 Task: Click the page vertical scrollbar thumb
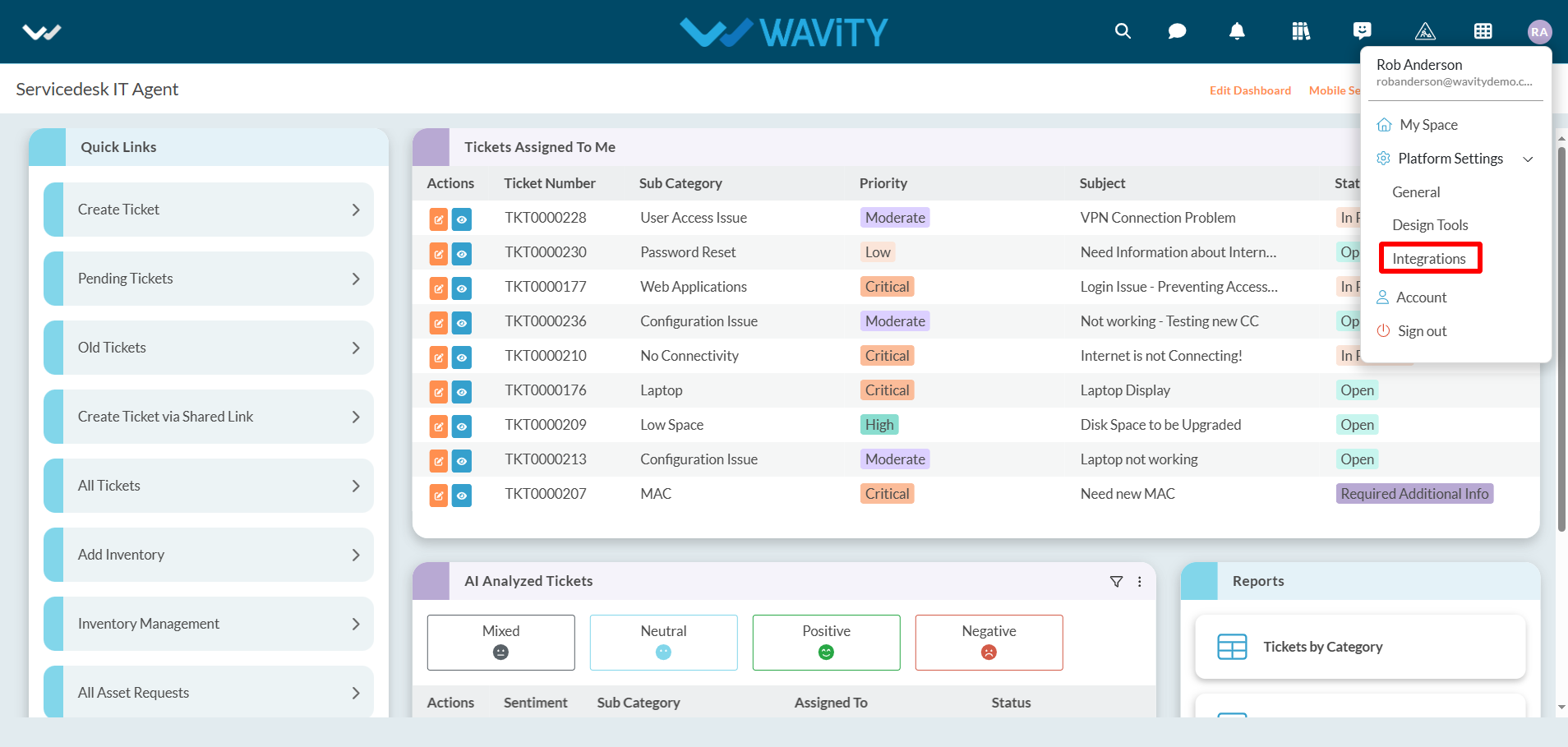pos(1561,339)
